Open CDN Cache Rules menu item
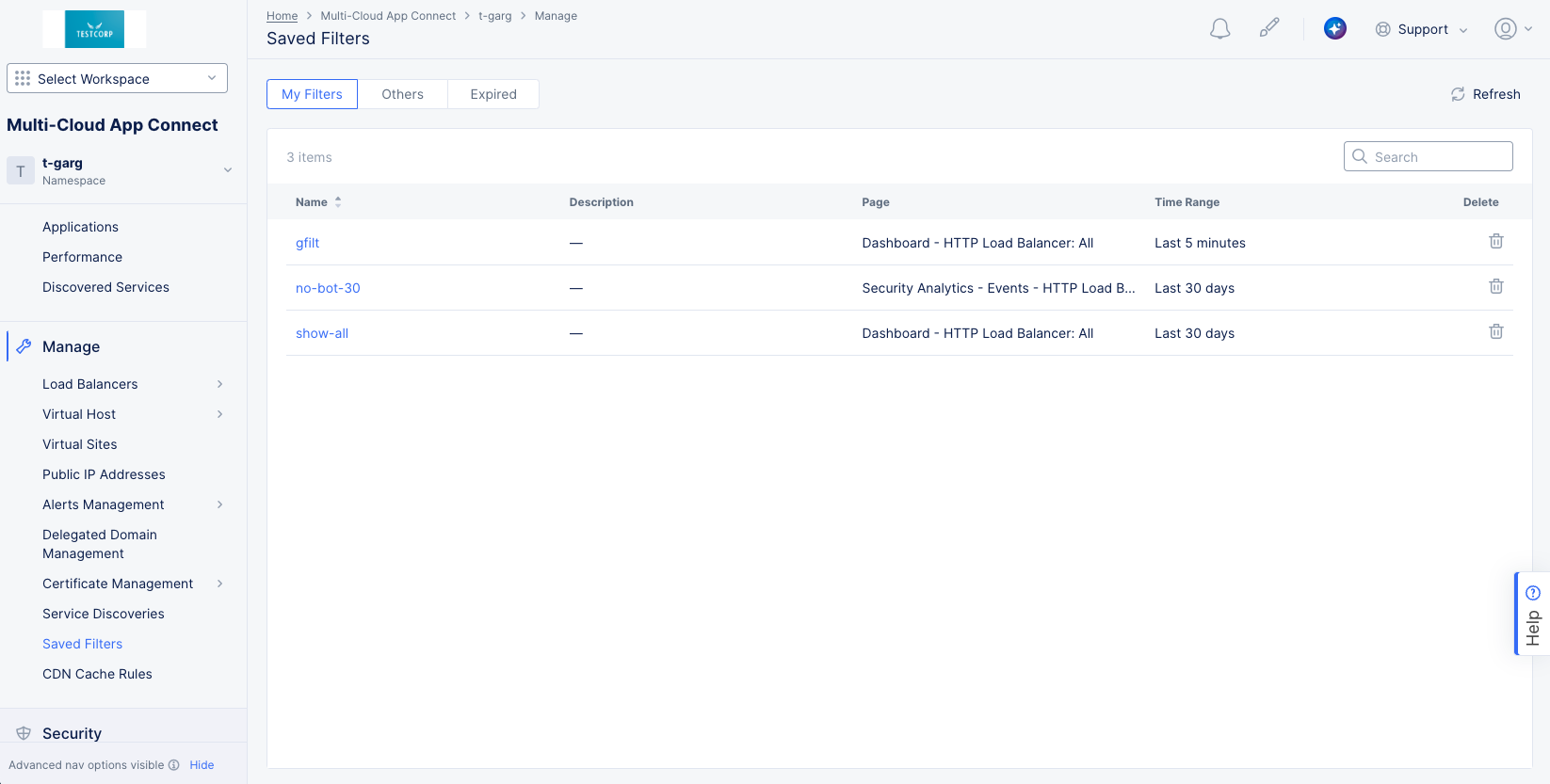Screen dimensions: 1550x784 [97, 674]
